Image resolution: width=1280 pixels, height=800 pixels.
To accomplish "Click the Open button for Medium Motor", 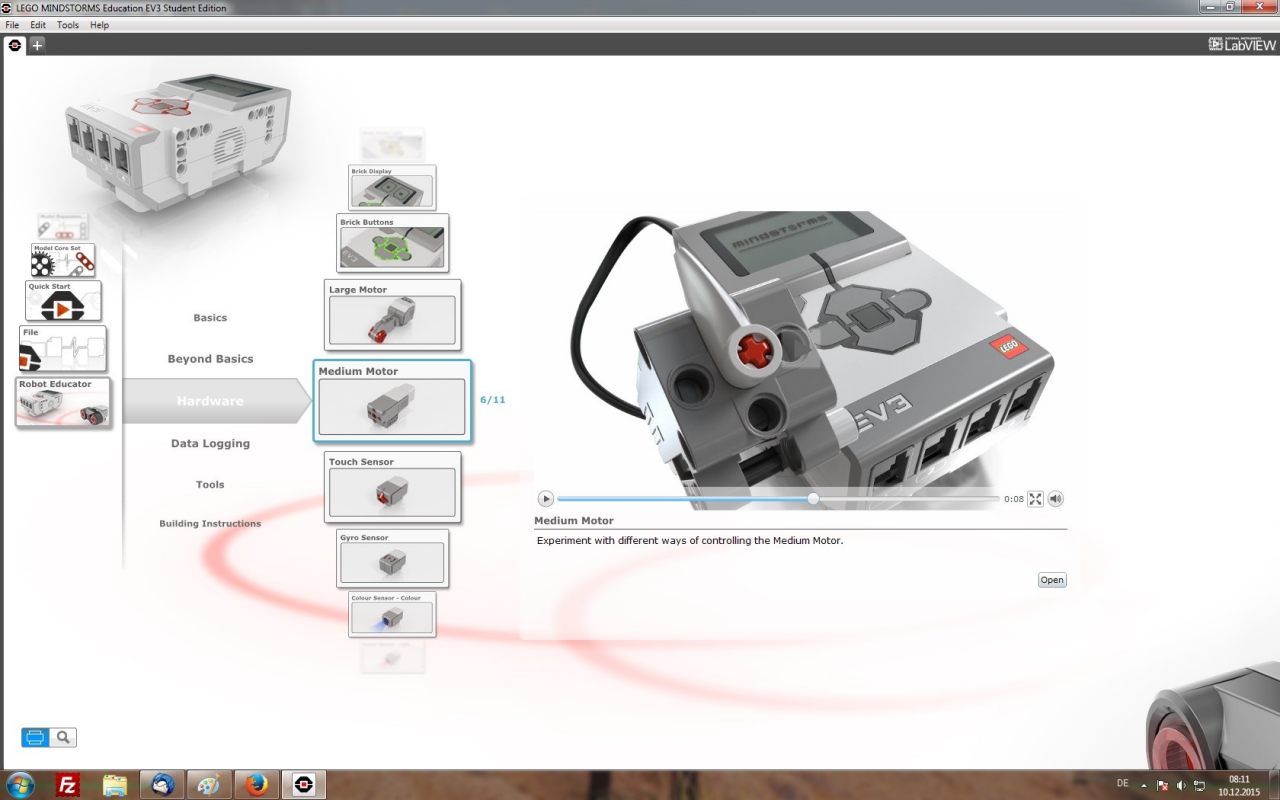I will coord(1051,580).
